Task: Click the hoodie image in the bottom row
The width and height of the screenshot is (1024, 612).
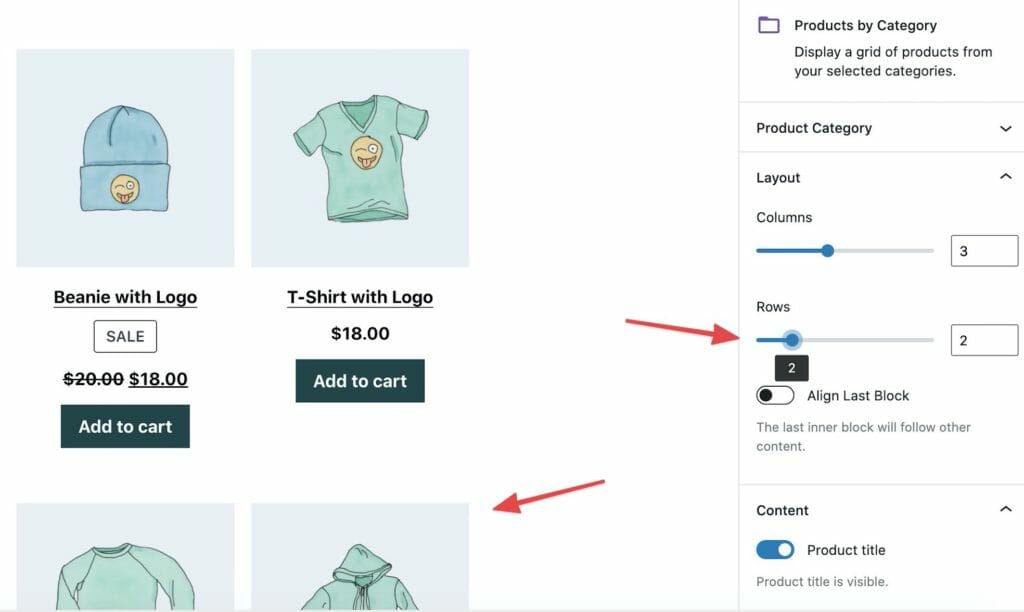Action: pyautogui.click(x=360, y=560)
